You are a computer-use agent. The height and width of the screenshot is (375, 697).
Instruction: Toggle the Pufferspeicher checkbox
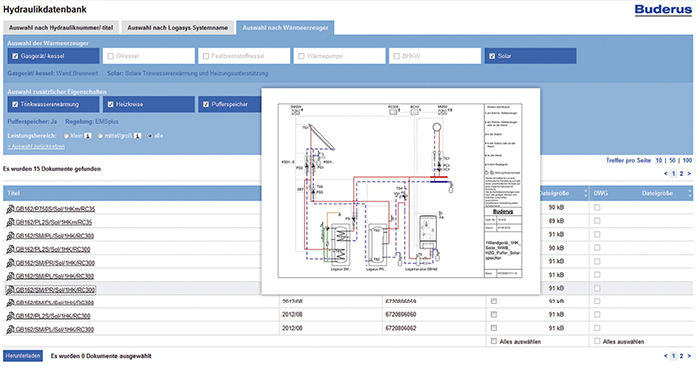point(206,104)
